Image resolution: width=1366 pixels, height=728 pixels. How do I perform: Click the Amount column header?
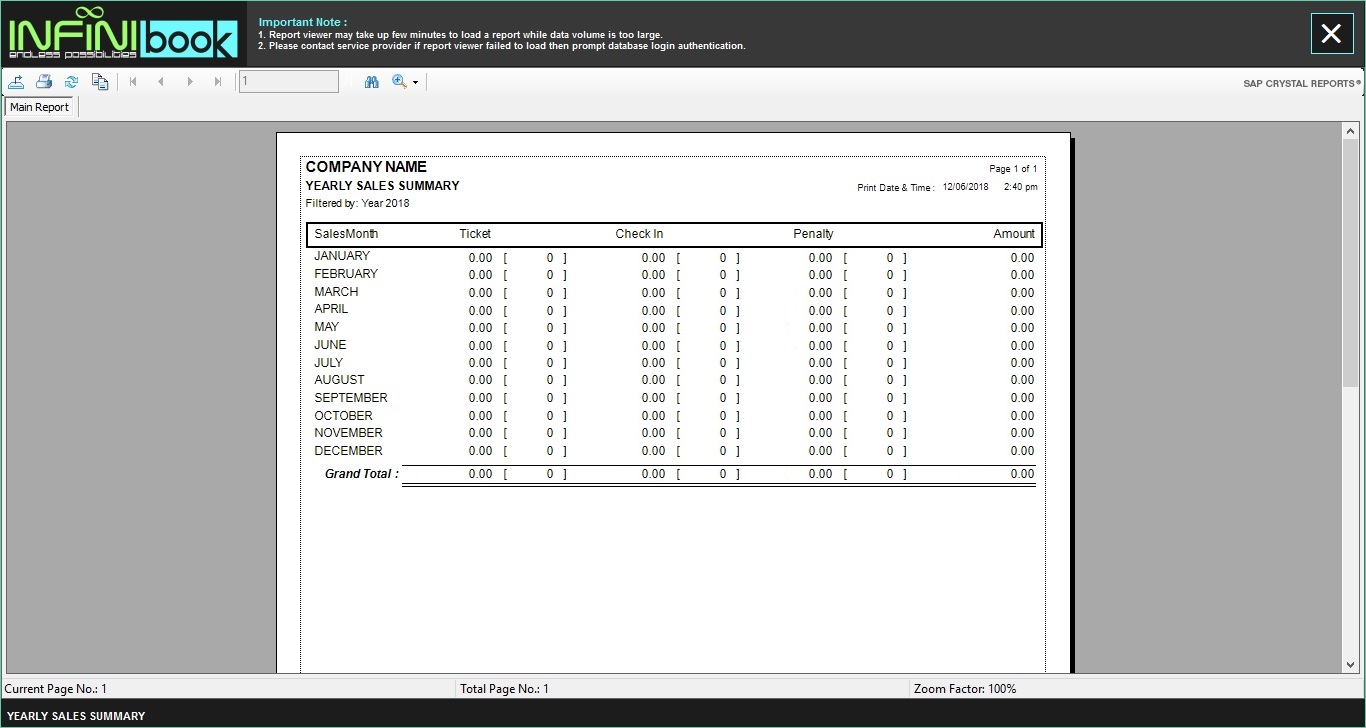coord(1014,234)
